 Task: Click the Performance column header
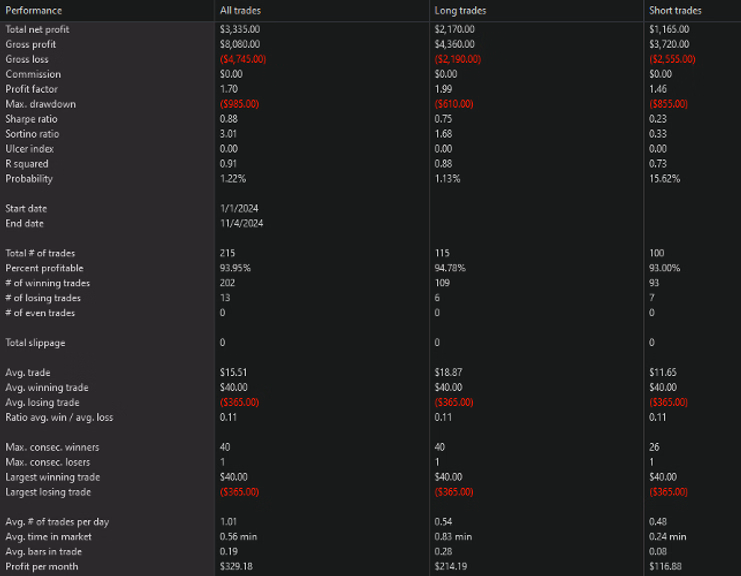pos(33,10)
